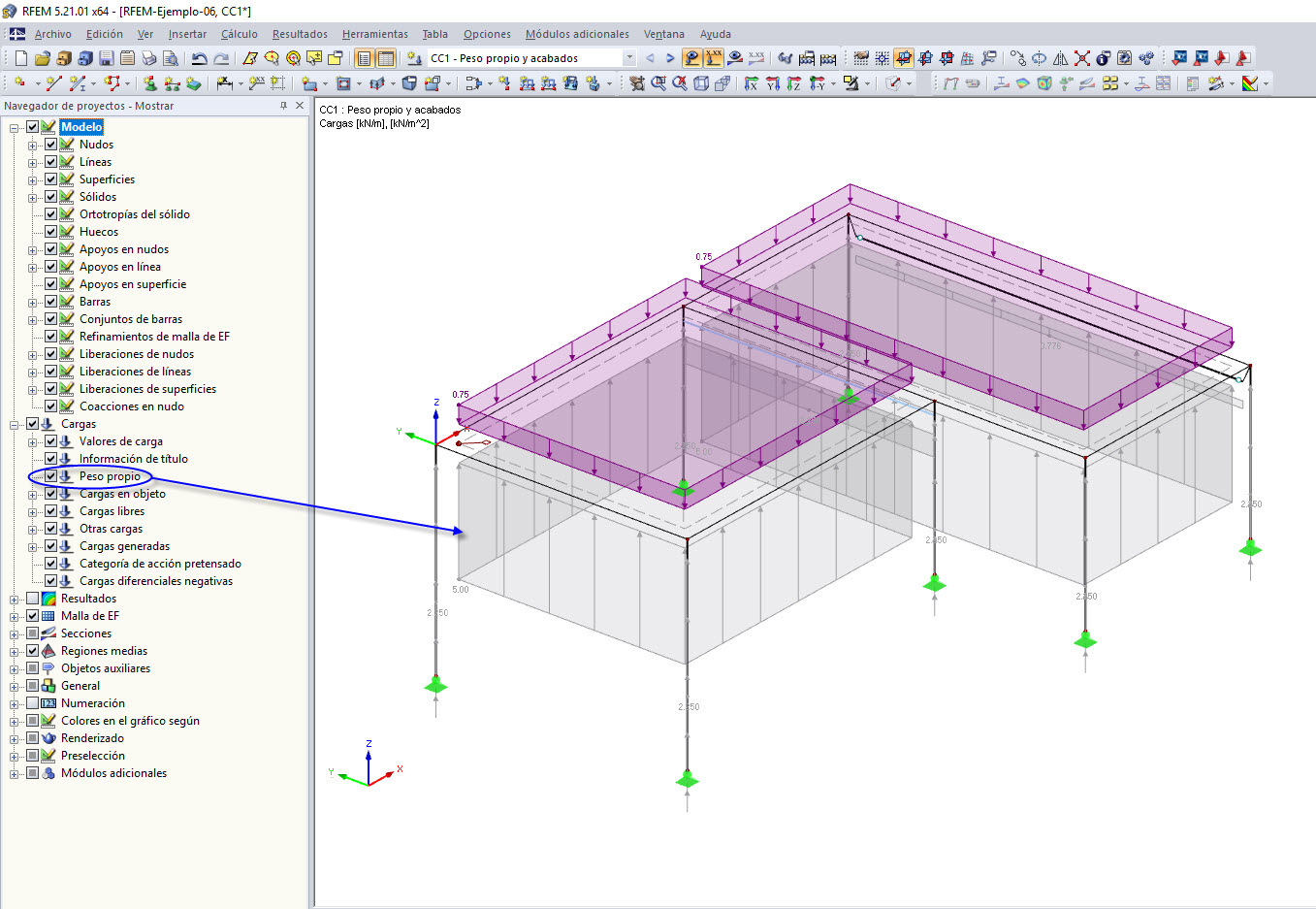
Task: Expand the Resultados tree node
Action: coord(15,600)
